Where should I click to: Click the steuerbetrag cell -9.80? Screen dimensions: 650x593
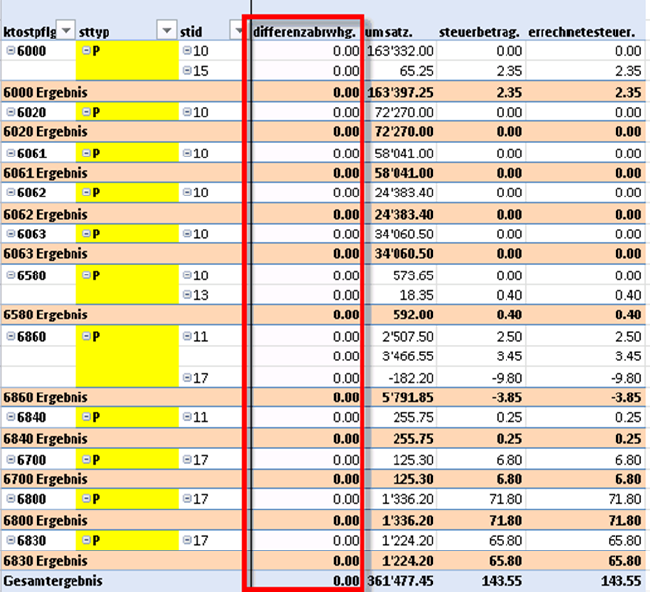[506, 378]
